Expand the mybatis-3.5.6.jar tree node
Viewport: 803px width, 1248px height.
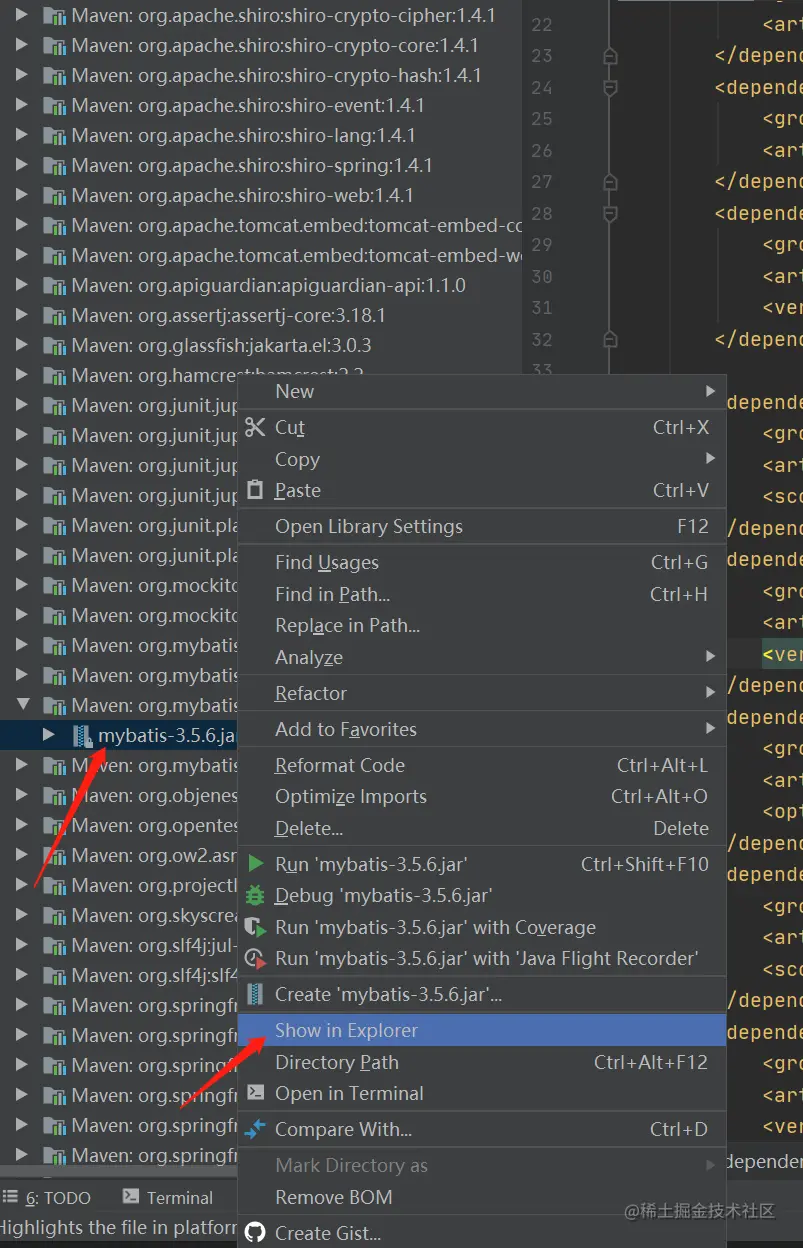click(48, 735)
